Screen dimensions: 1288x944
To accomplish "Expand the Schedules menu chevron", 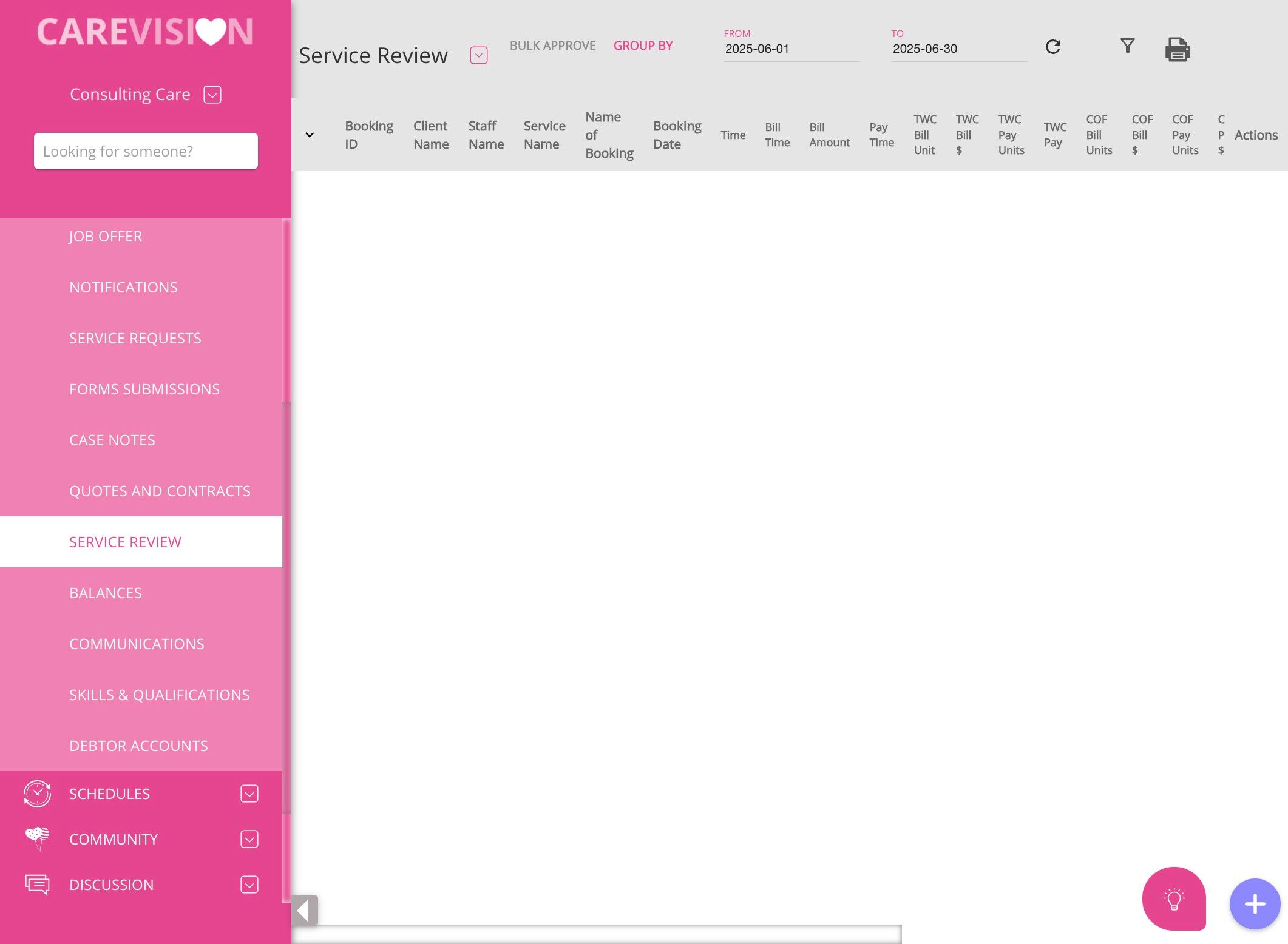I will [249, 794].
